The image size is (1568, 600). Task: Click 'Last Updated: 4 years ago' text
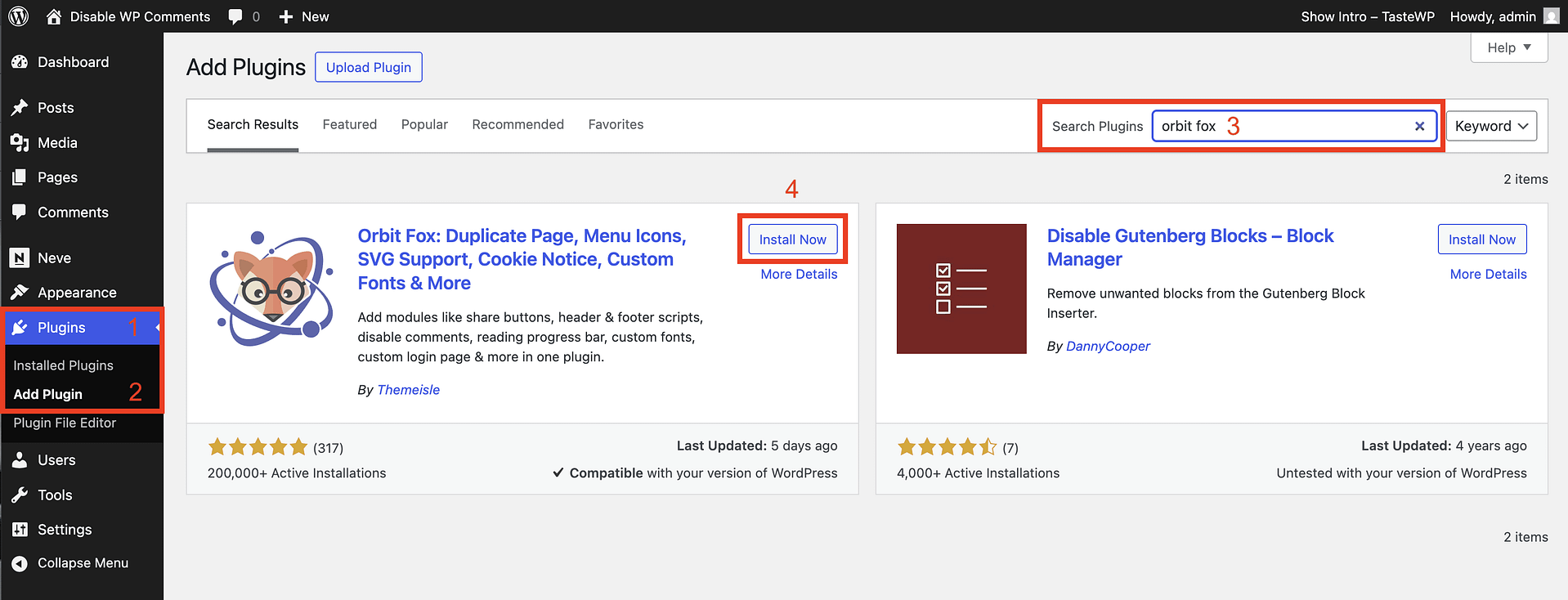[1444, 446]
